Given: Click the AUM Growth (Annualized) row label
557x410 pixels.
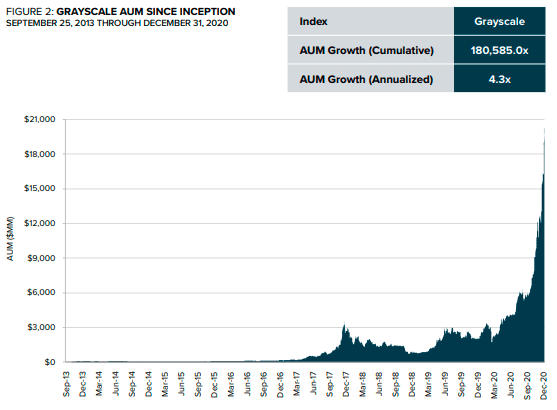Looking at the screenshot, I should tap(366, 79).
